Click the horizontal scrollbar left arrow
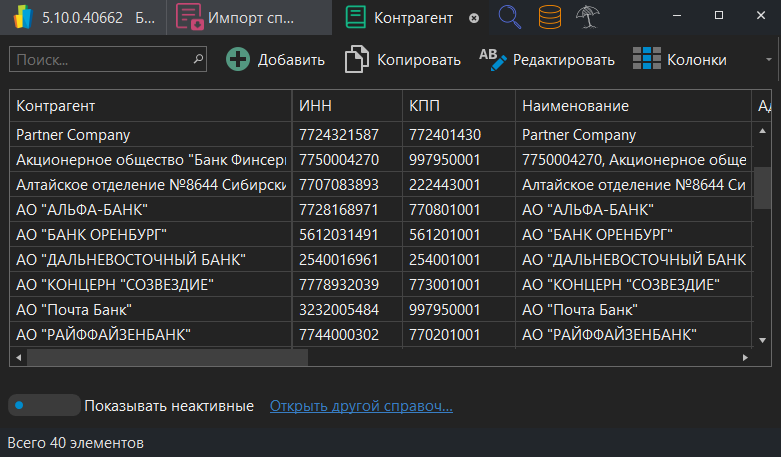The width and height of the screenshot is (781, 457). [x=18, y=357]
